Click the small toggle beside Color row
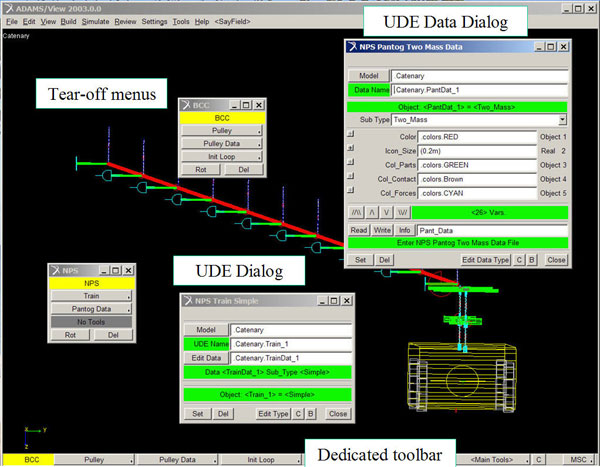Viewport: 600px width, 467px height. [351, 134]
